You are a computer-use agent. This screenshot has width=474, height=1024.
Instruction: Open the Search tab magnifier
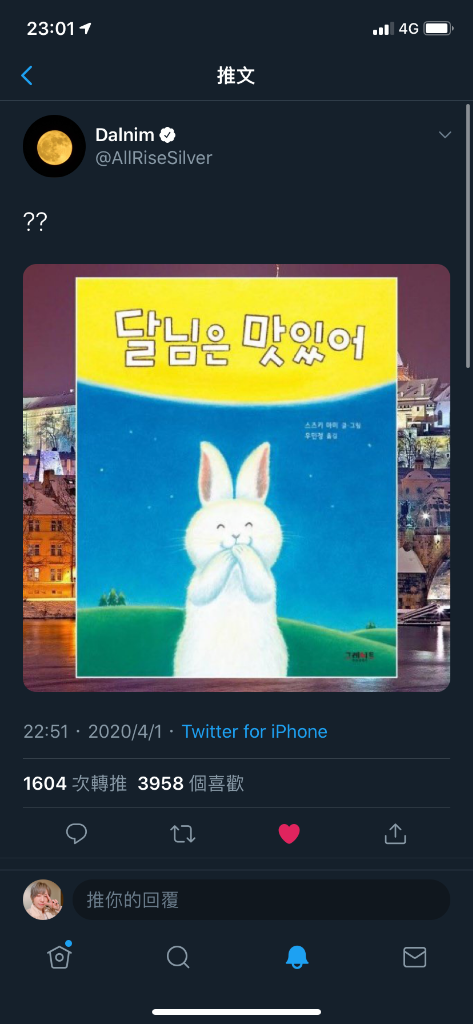pos(178,957)
